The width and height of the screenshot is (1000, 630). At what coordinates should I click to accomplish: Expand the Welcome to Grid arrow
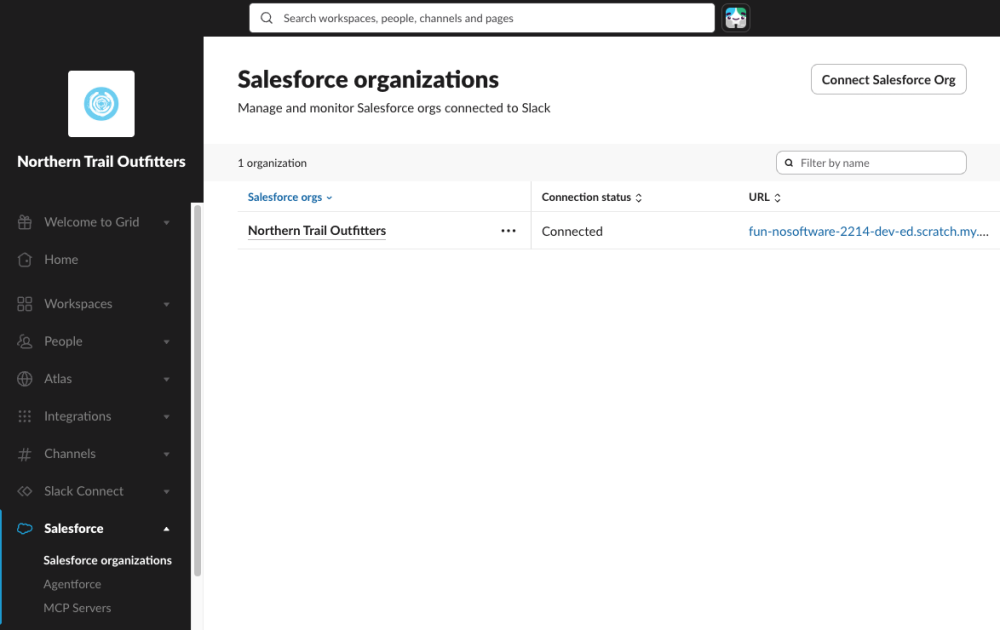(x=166, y=223)
